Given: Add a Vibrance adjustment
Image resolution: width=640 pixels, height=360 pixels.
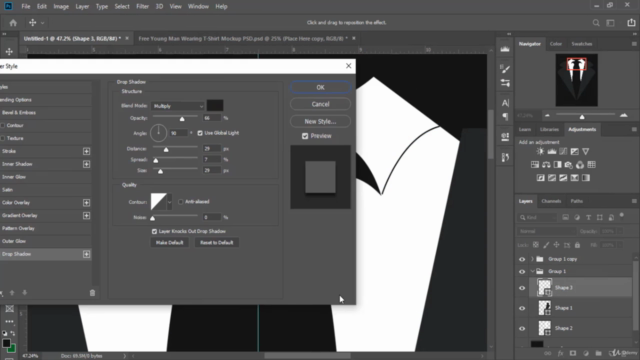Looking at the screenshot, I should pyautogui.click(x=586, y=151).
